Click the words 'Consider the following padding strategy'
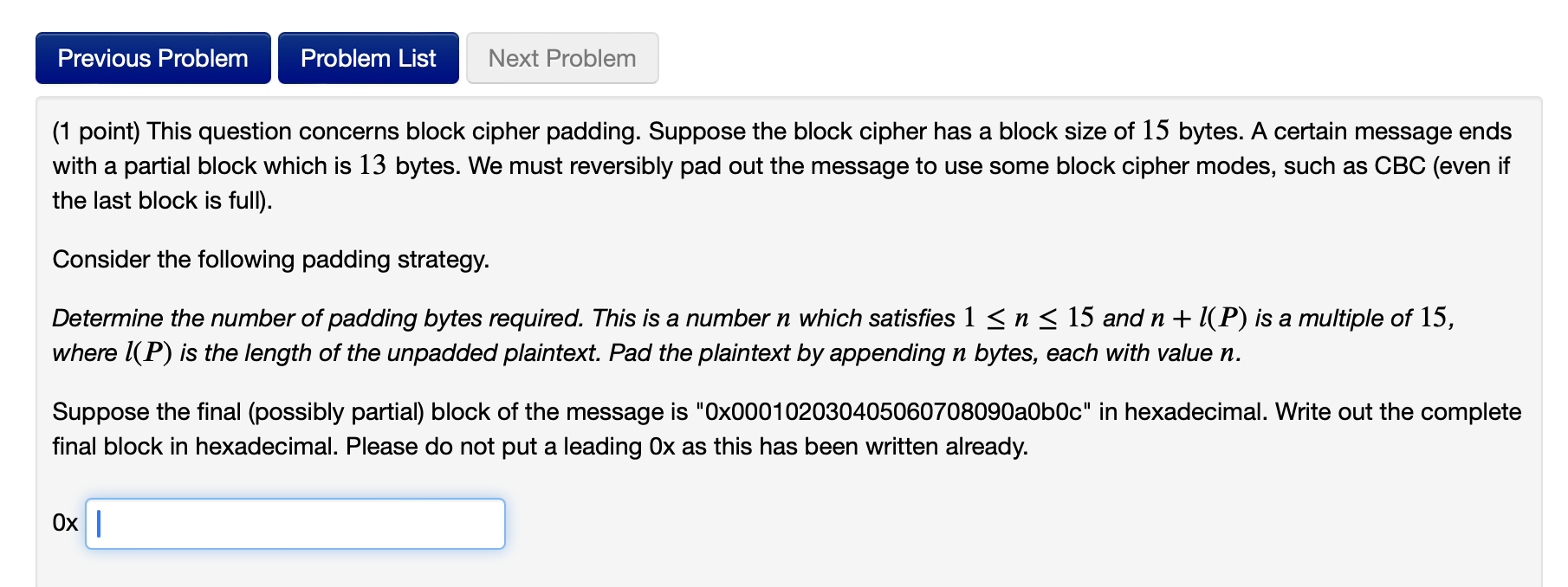 point(271,259)
